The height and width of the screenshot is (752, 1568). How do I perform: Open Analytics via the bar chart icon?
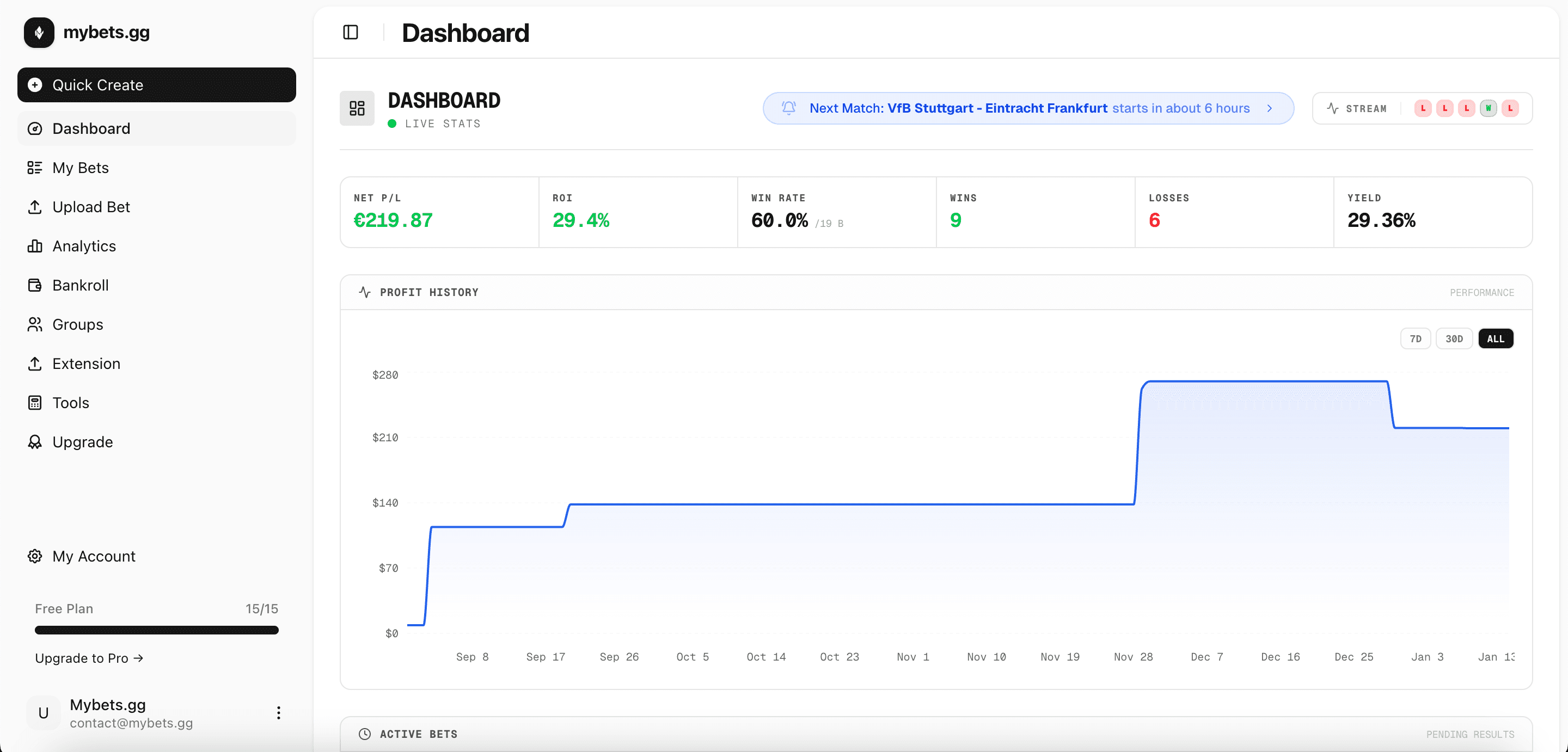(35, 246)
